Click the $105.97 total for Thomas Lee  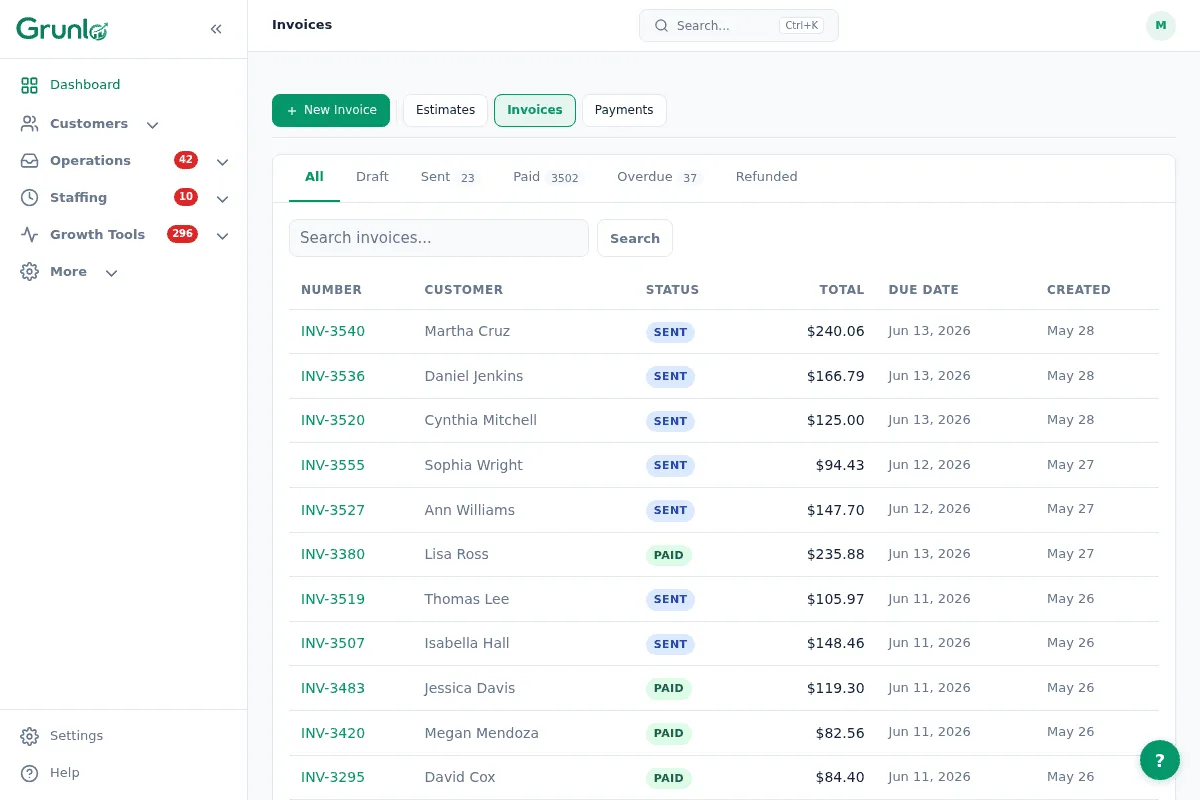pyautogui.click(x=836, y=599)
